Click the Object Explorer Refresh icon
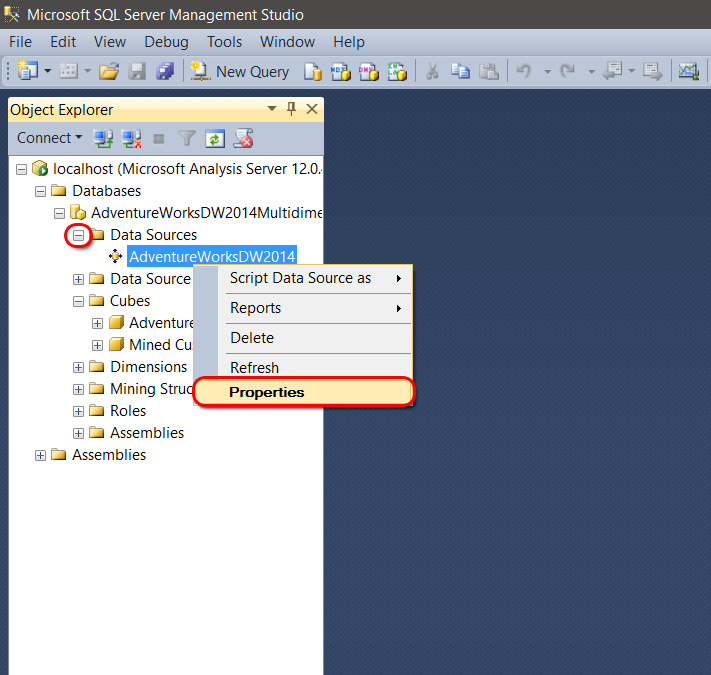This screenshot has width=711, height=675. [x=215, y=139]
